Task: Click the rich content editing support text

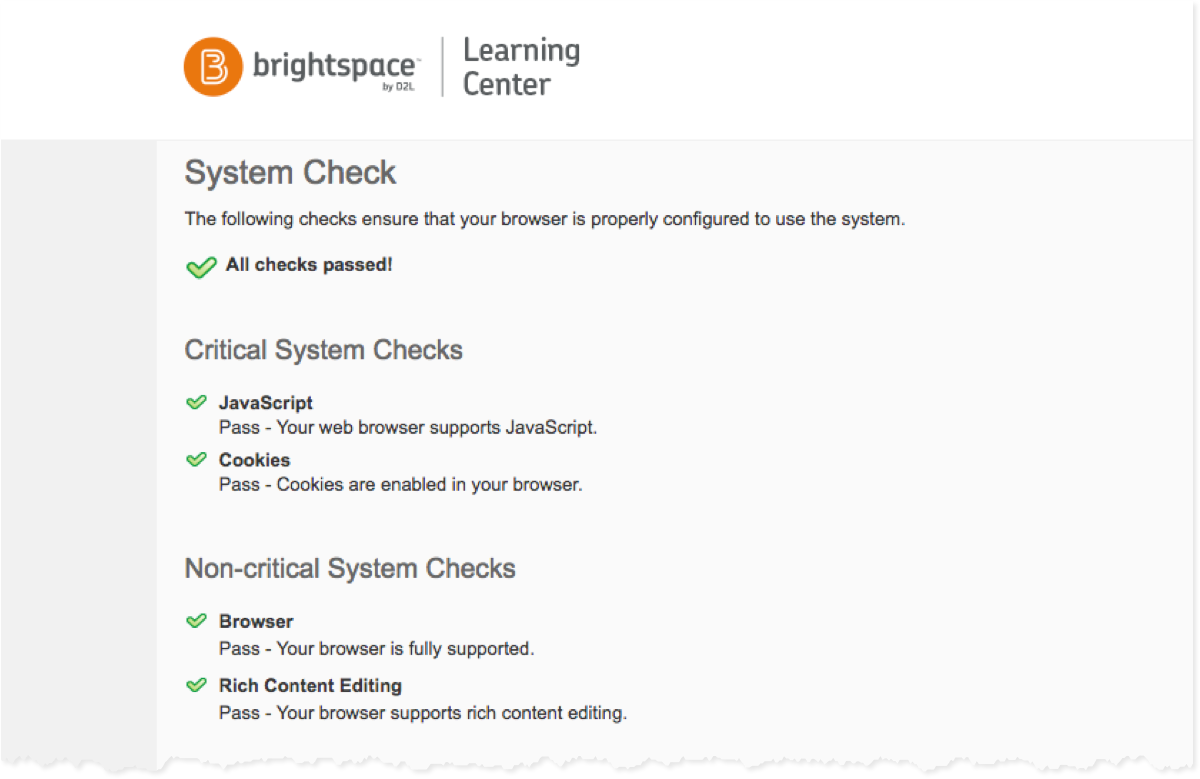Action: point(422,713)
